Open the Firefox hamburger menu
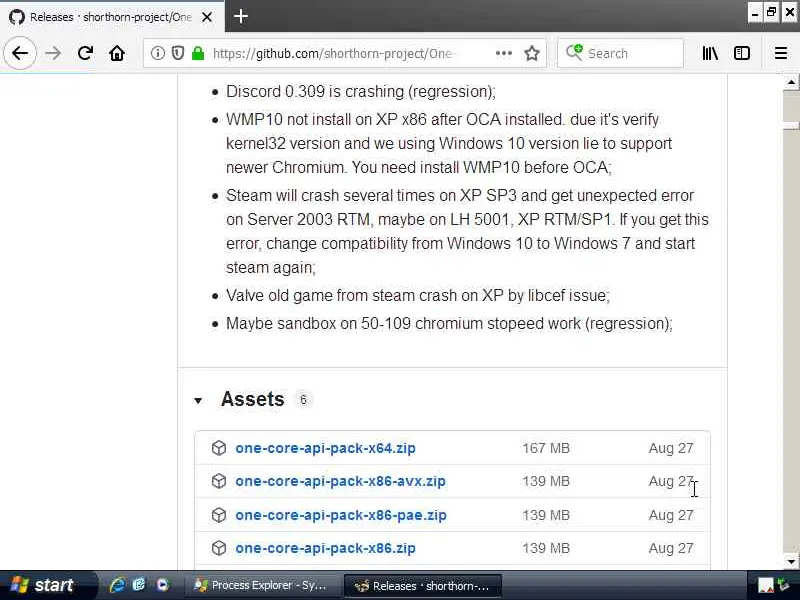The height and width of the screenshot is (600, 800). pyautogui.click(x=781, y=54)
